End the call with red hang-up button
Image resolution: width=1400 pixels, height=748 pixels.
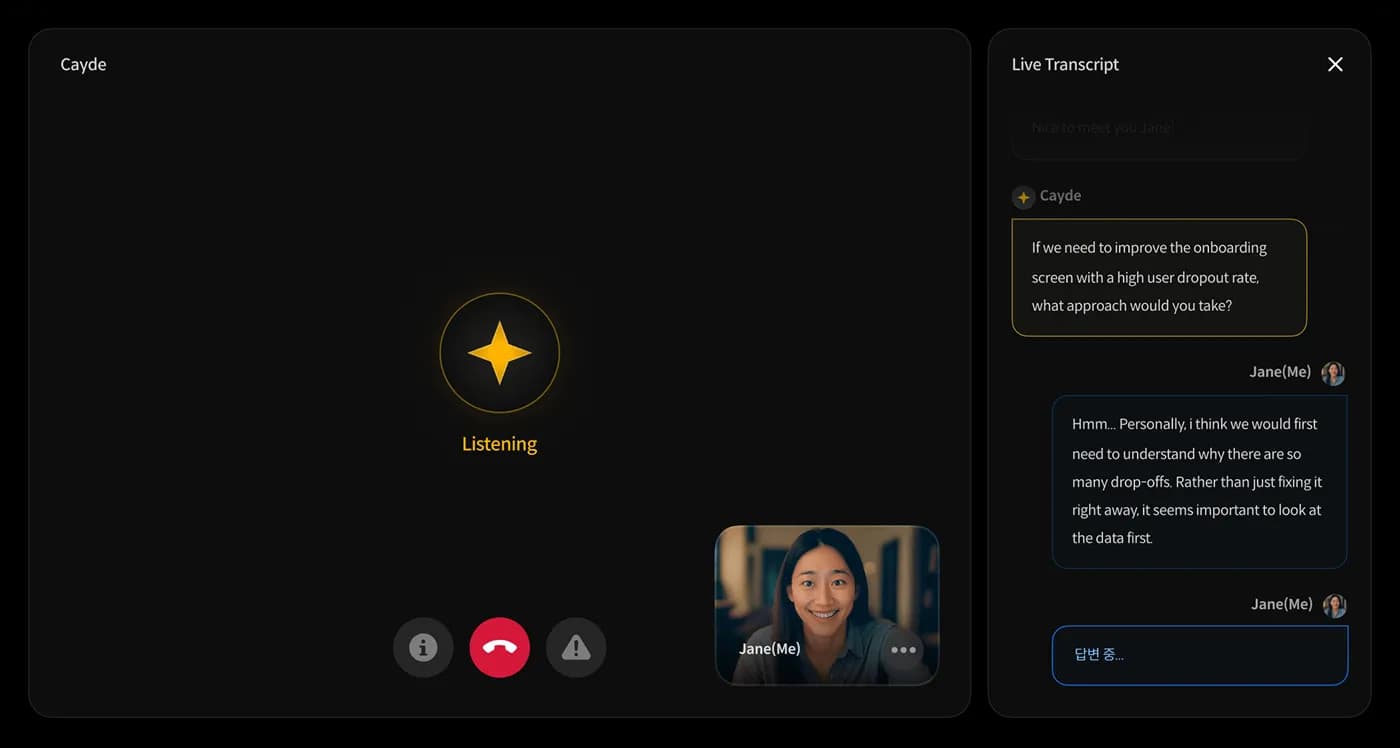tap(499, 648)
